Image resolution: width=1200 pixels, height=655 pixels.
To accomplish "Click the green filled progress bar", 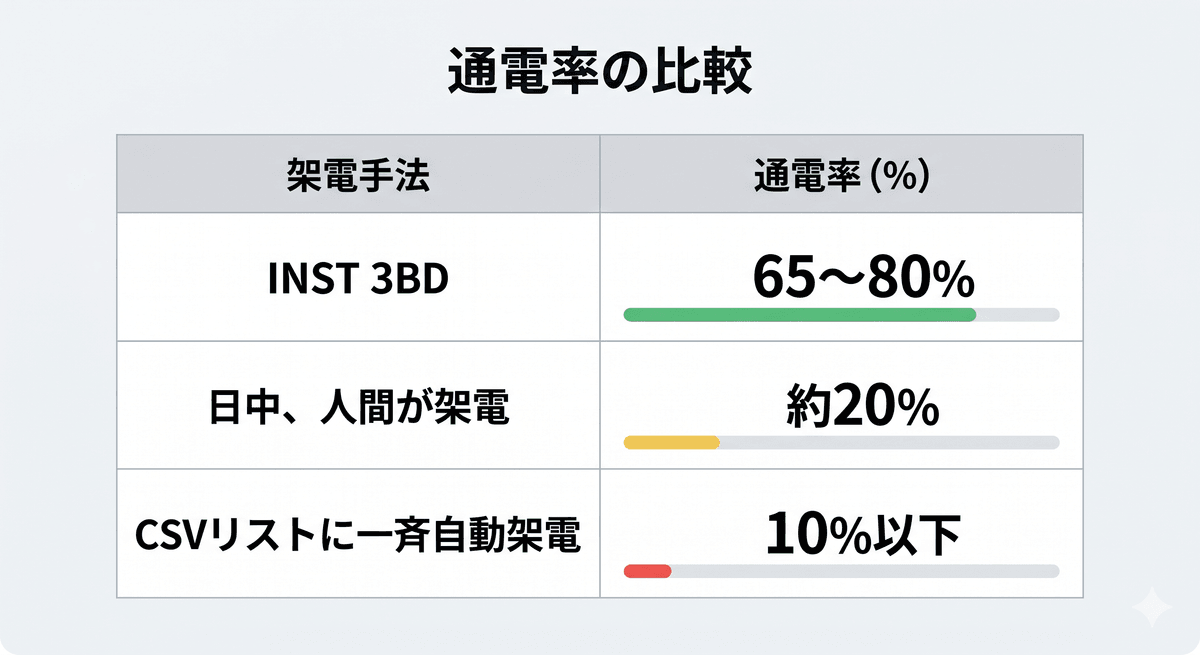I will point(799,315).
